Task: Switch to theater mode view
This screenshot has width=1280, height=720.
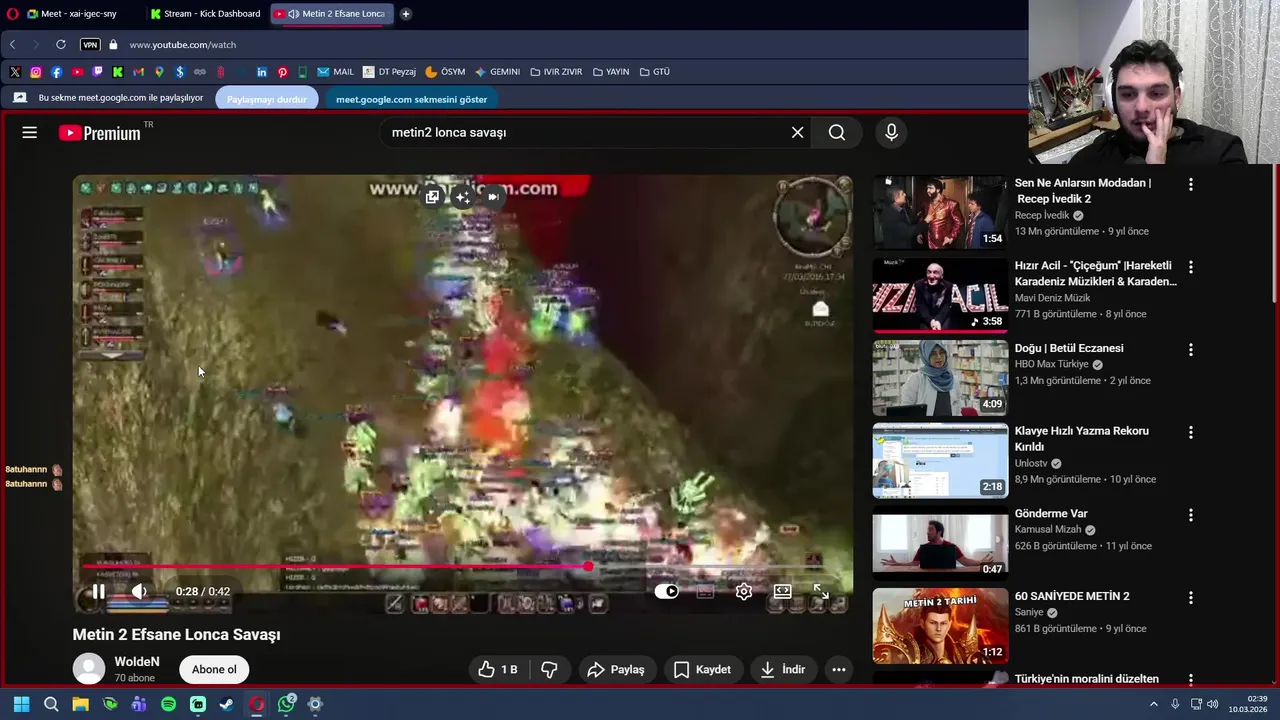Action: pos(782,591)
